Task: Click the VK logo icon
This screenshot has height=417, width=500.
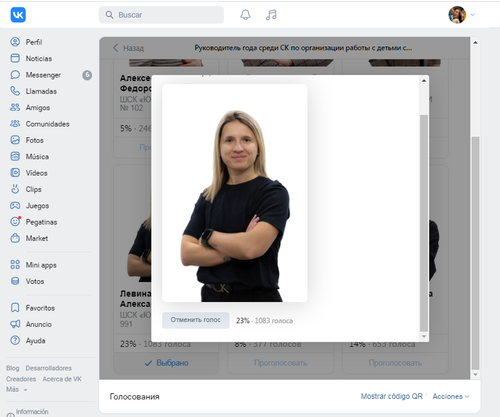Action: [18, 15]
